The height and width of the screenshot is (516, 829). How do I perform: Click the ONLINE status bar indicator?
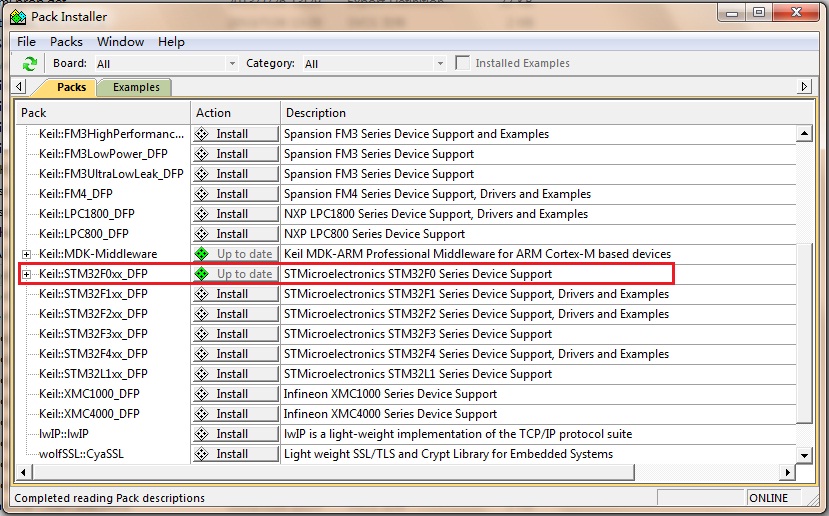click(x=768, y=498)
